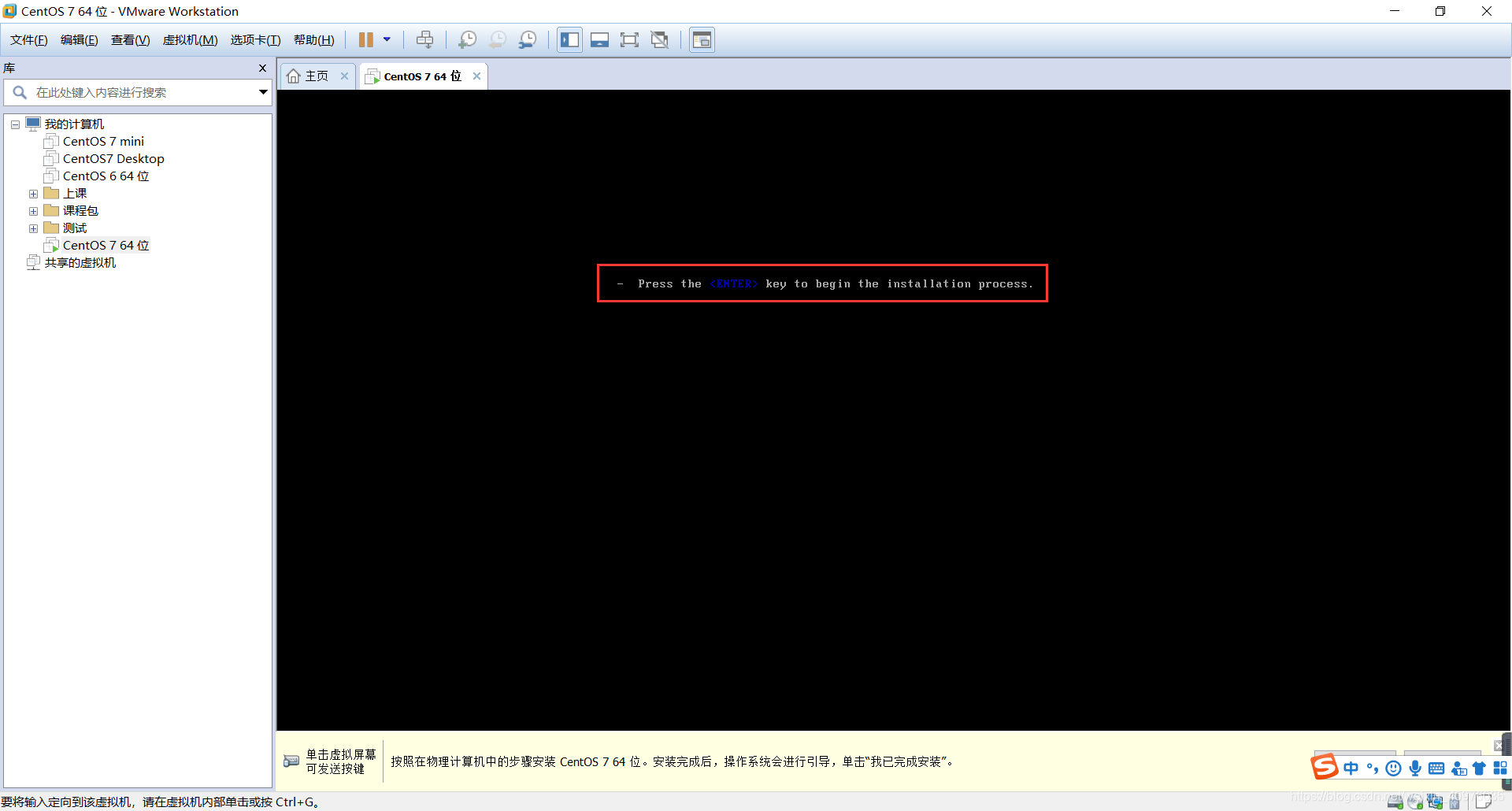Expand the 课程包 folder
The width and height of the screenshot is (1512, 811).
(x=33, y=211)
